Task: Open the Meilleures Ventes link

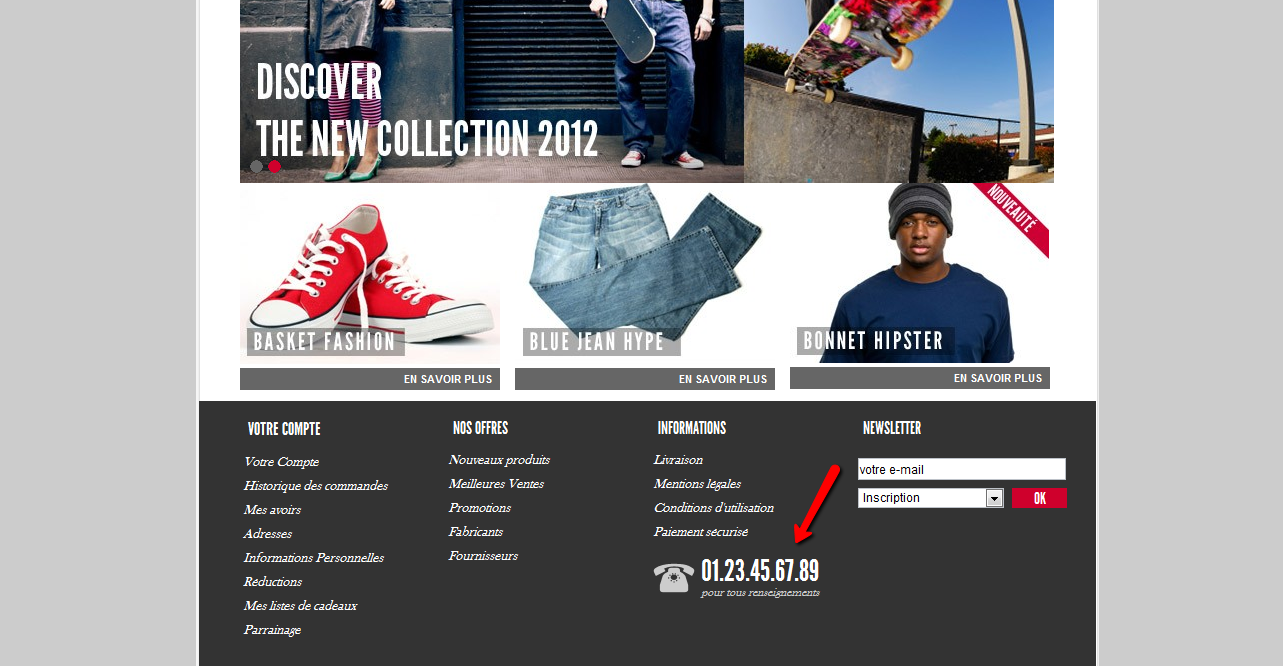Action: [x=496, y=484]
